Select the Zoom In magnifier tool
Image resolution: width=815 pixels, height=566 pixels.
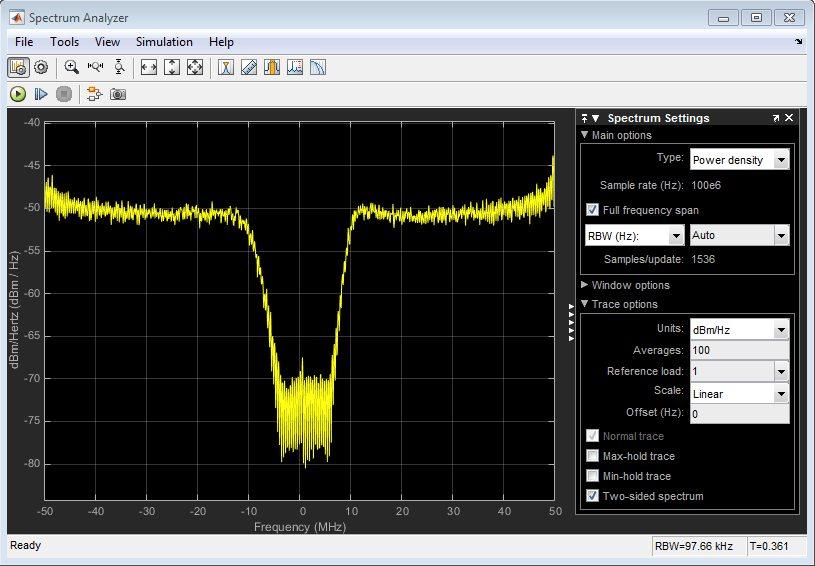pyautogui.click(x=72, y=68)
